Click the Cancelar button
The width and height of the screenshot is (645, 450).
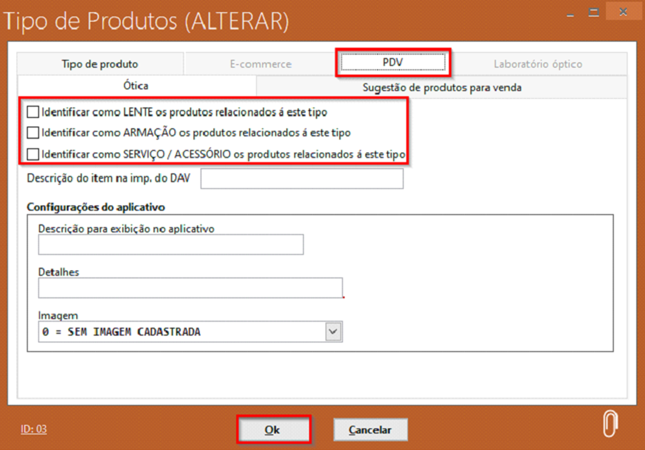click(370, 430)
